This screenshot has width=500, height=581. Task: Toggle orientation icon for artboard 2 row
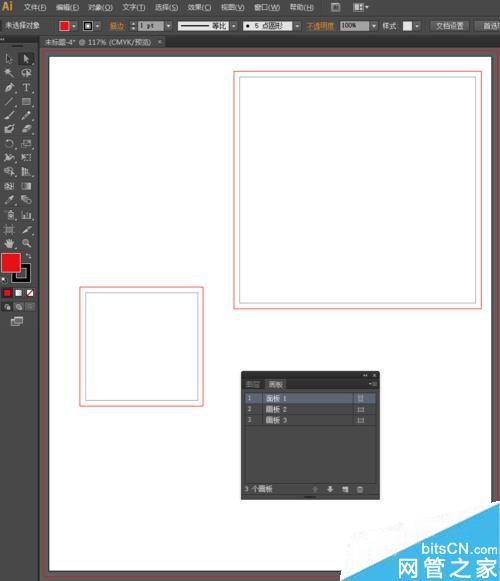pos(360,409)
